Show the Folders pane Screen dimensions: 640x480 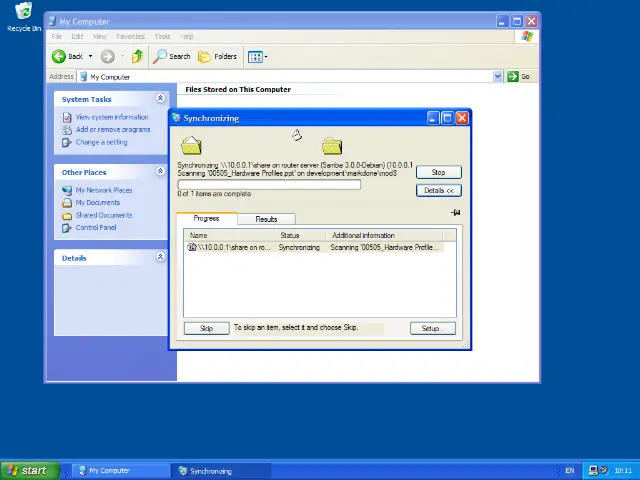tap(217, 57)
